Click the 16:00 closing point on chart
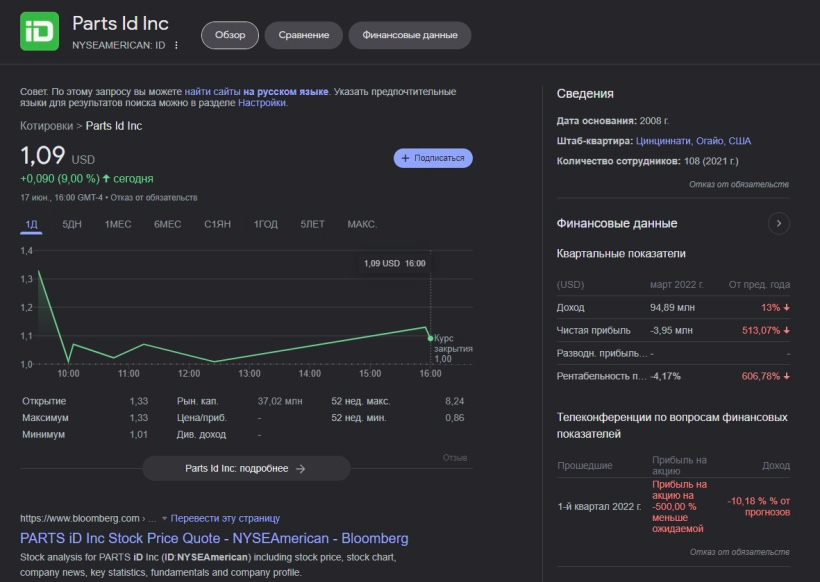 430,338
